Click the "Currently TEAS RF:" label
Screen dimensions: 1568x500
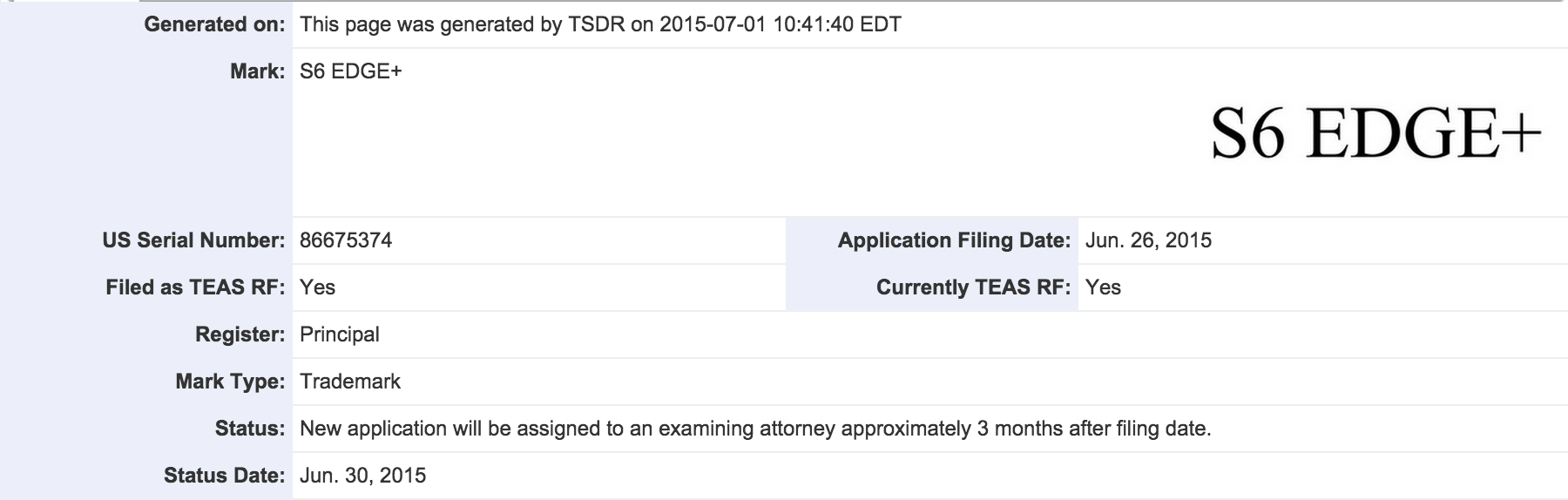pyautogui.click(x=973, y=287)
